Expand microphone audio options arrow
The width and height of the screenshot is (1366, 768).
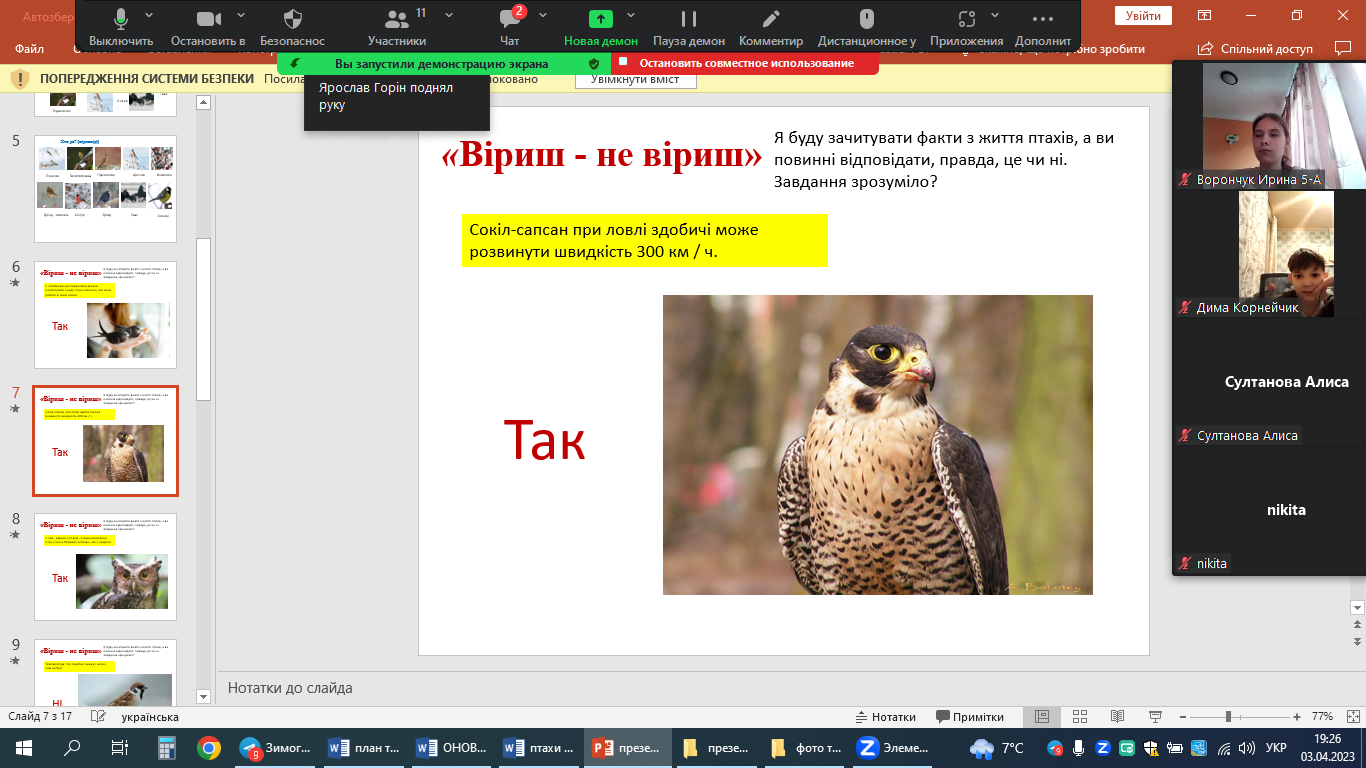150,15
